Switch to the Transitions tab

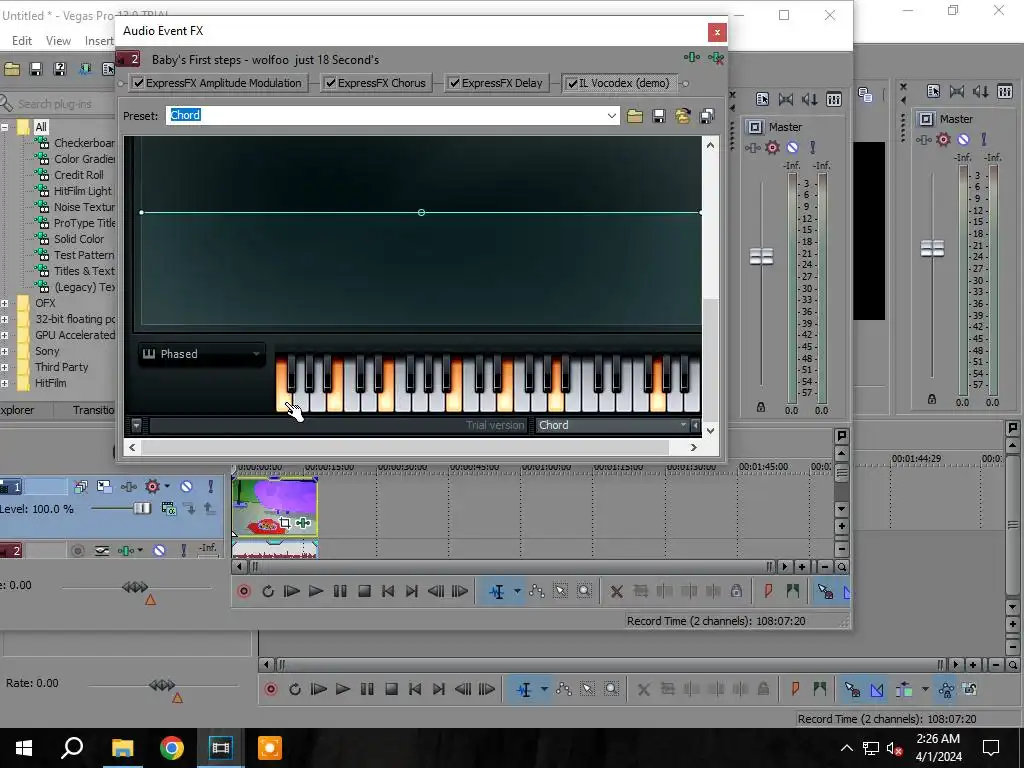coord(93,410)
